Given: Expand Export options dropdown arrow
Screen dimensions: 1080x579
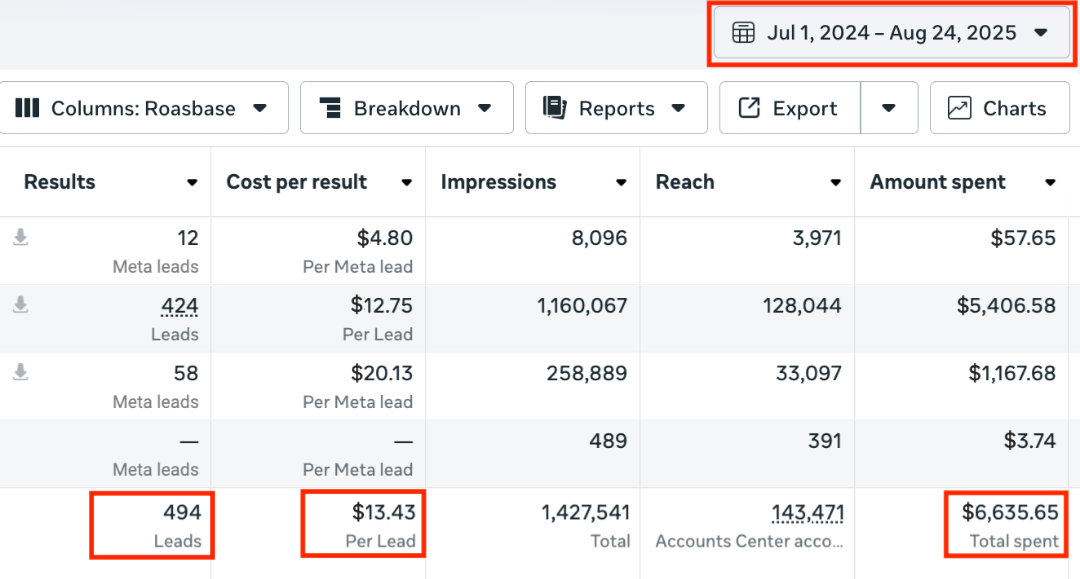Looking at the screenshot, I should pyautogui.click(x=888, y=108).
